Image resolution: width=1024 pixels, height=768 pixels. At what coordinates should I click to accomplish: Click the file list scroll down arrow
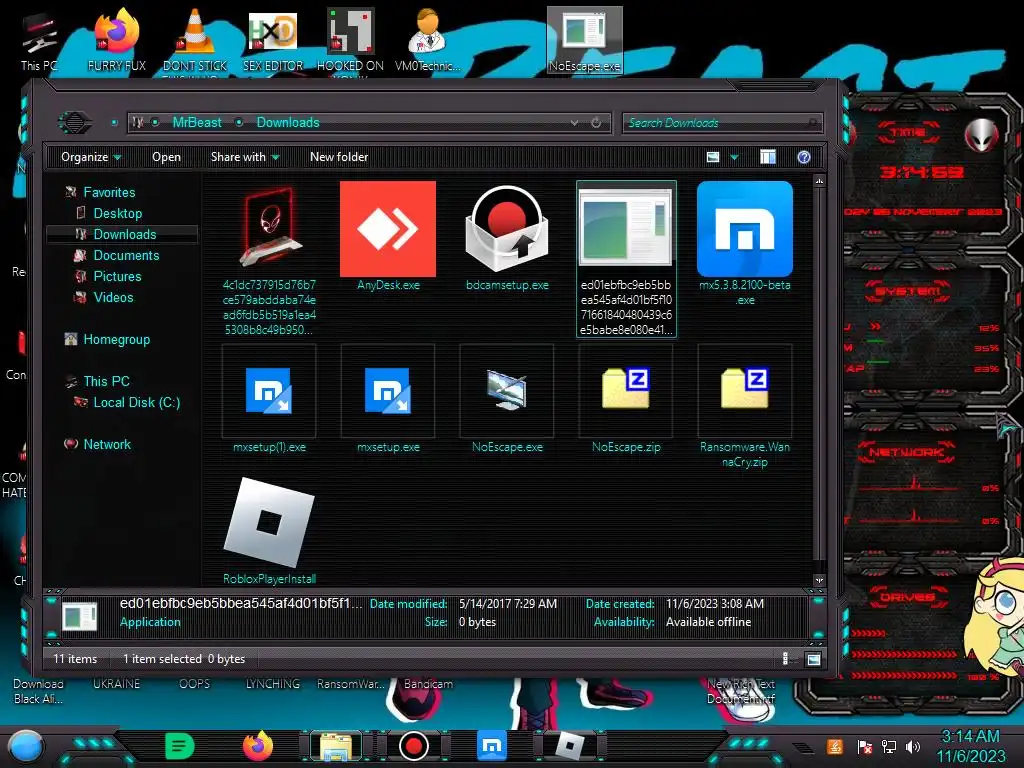[x=819, y=580]
